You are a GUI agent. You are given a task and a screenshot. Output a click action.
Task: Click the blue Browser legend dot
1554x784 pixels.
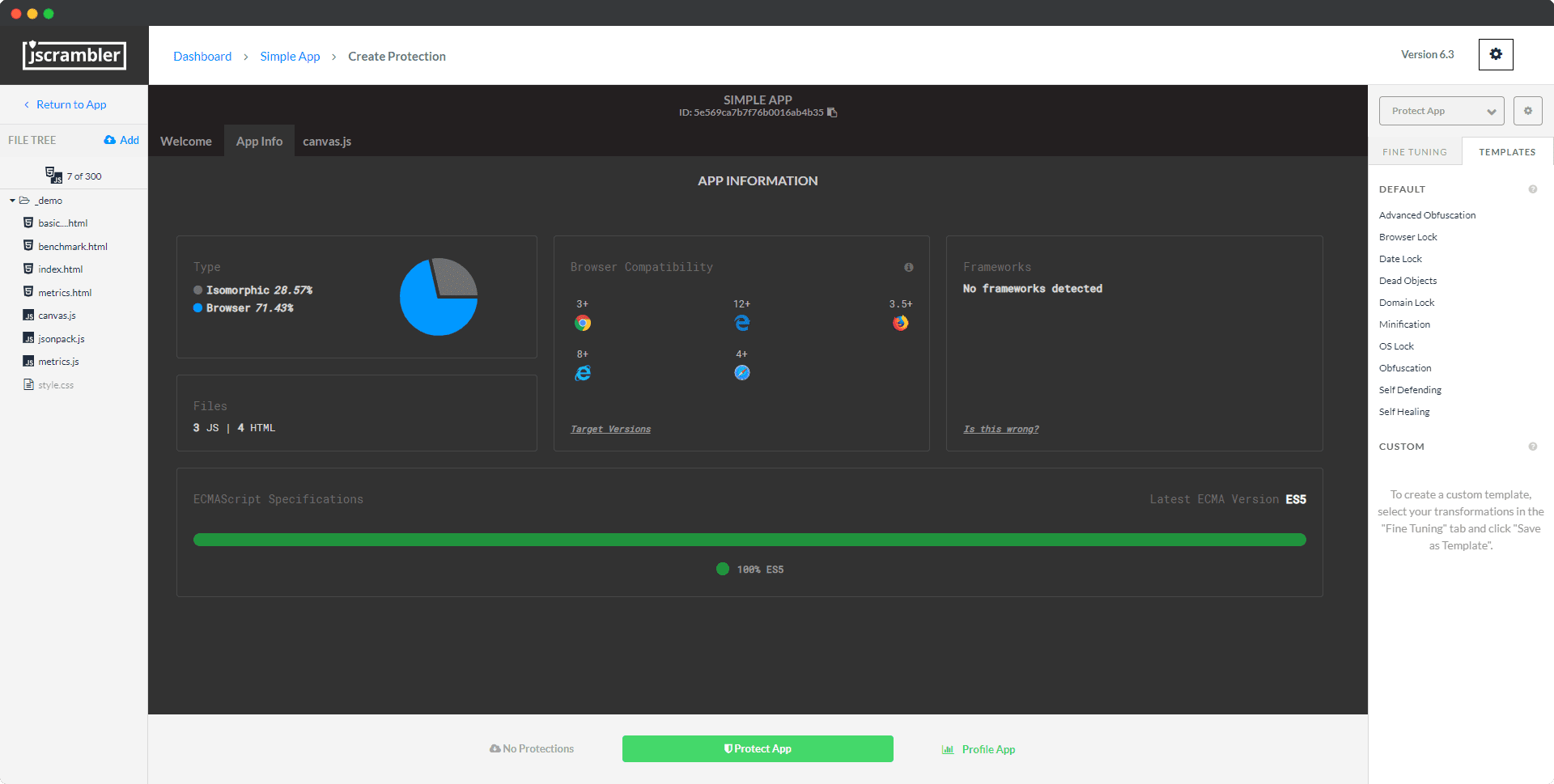(197, 307)
